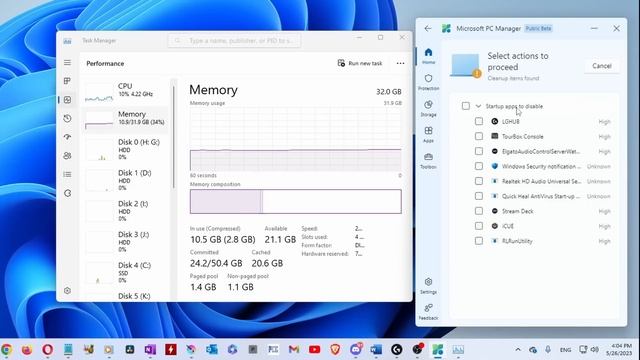Screen dimensions: 640x360
Task: Open Feedback in PC Manager sidebar
Action: coord(428,312)
